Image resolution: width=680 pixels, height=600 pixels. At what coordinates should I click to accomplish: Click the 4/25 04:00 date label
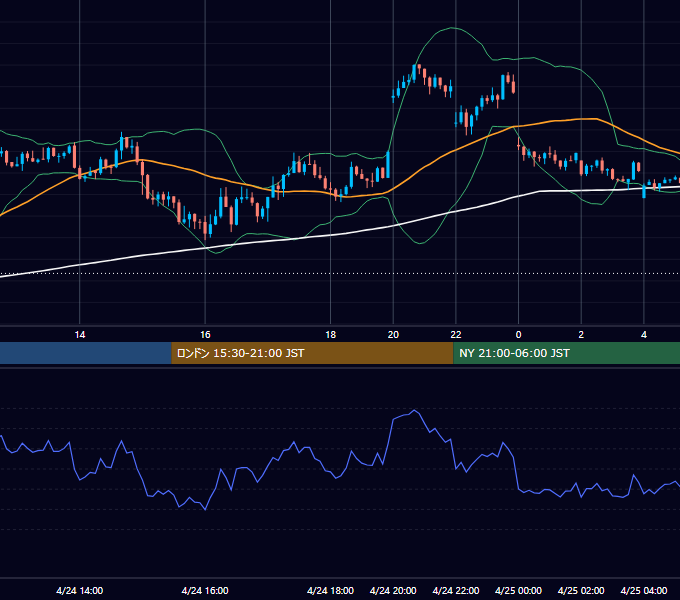pyautogui.click(x=644, y=590)
